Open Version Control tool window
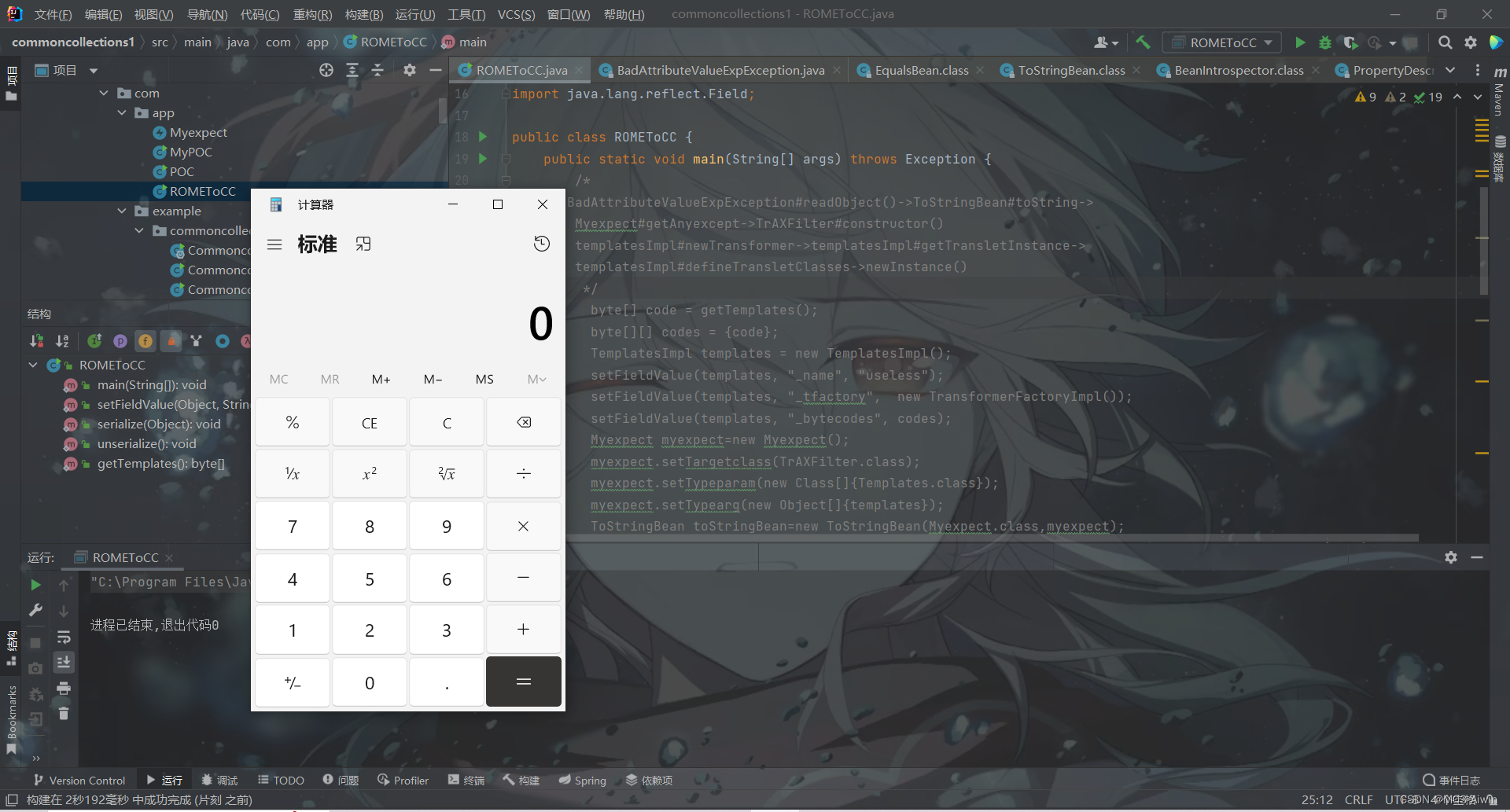 79,780
